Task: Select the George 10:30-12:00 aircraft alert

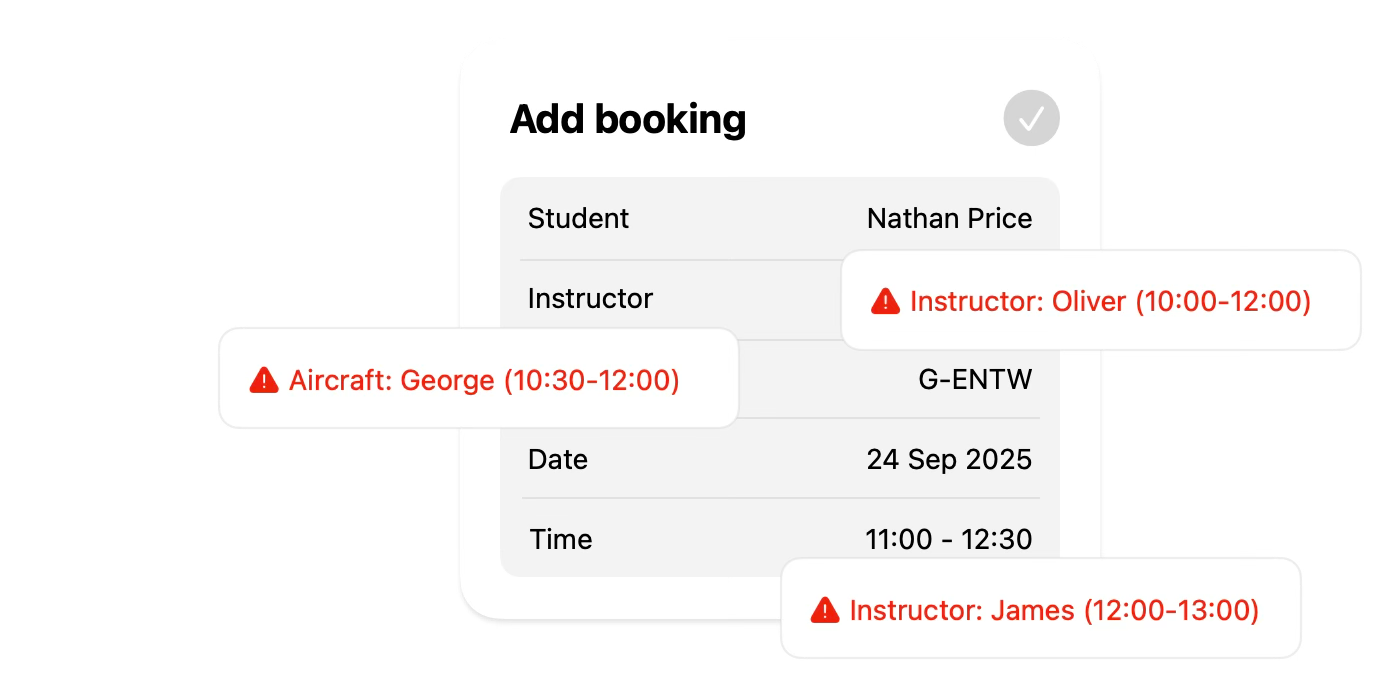Action: coord(478,379)
